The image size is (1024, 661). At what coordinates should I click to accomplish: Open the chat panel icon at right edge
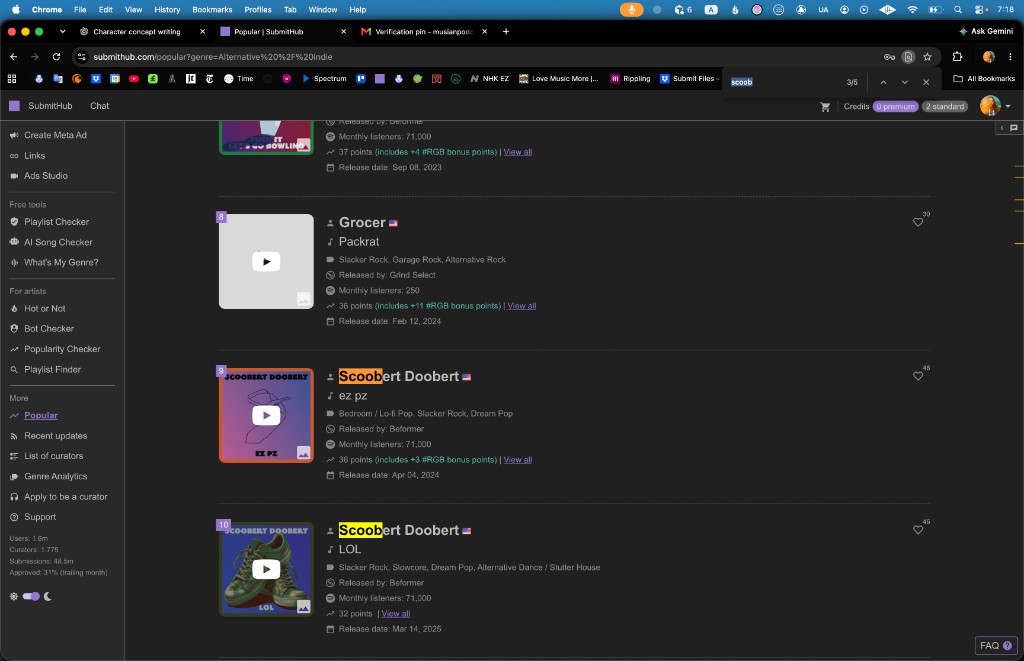[1014, 128]
